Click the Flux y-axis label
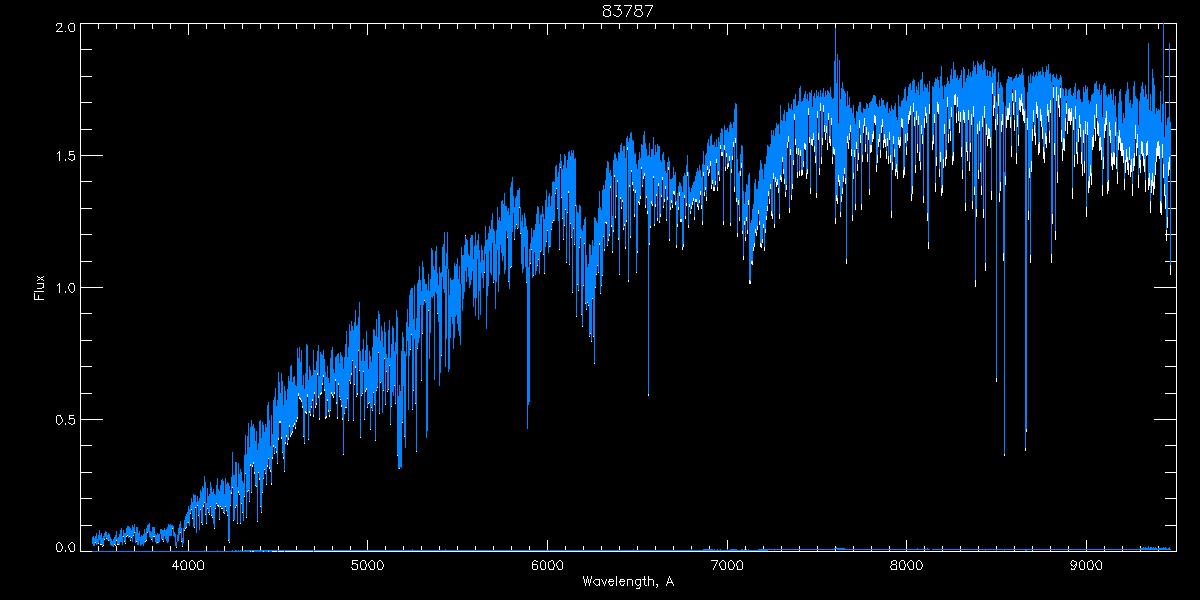The height and width of the screenshot is (600, 1200). coord(39,288)
